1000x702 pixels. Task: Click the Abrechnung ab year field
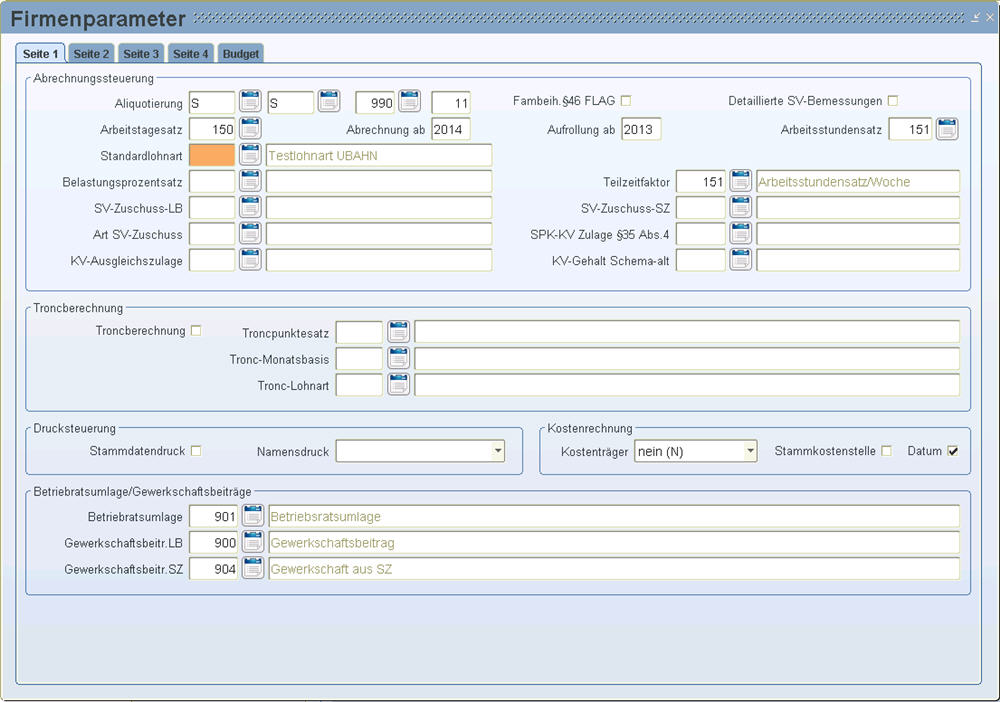click(x=450, y=129)
